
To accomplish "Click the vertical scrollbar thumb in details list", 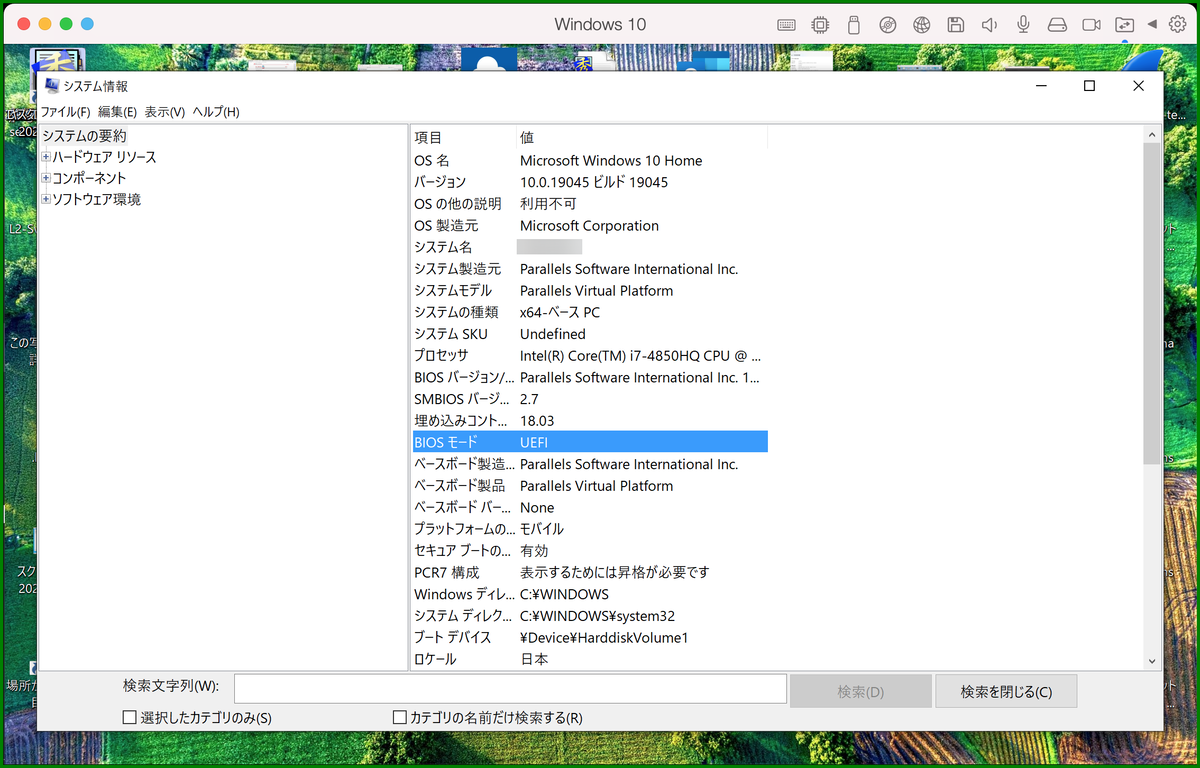I will [1151, 303].
